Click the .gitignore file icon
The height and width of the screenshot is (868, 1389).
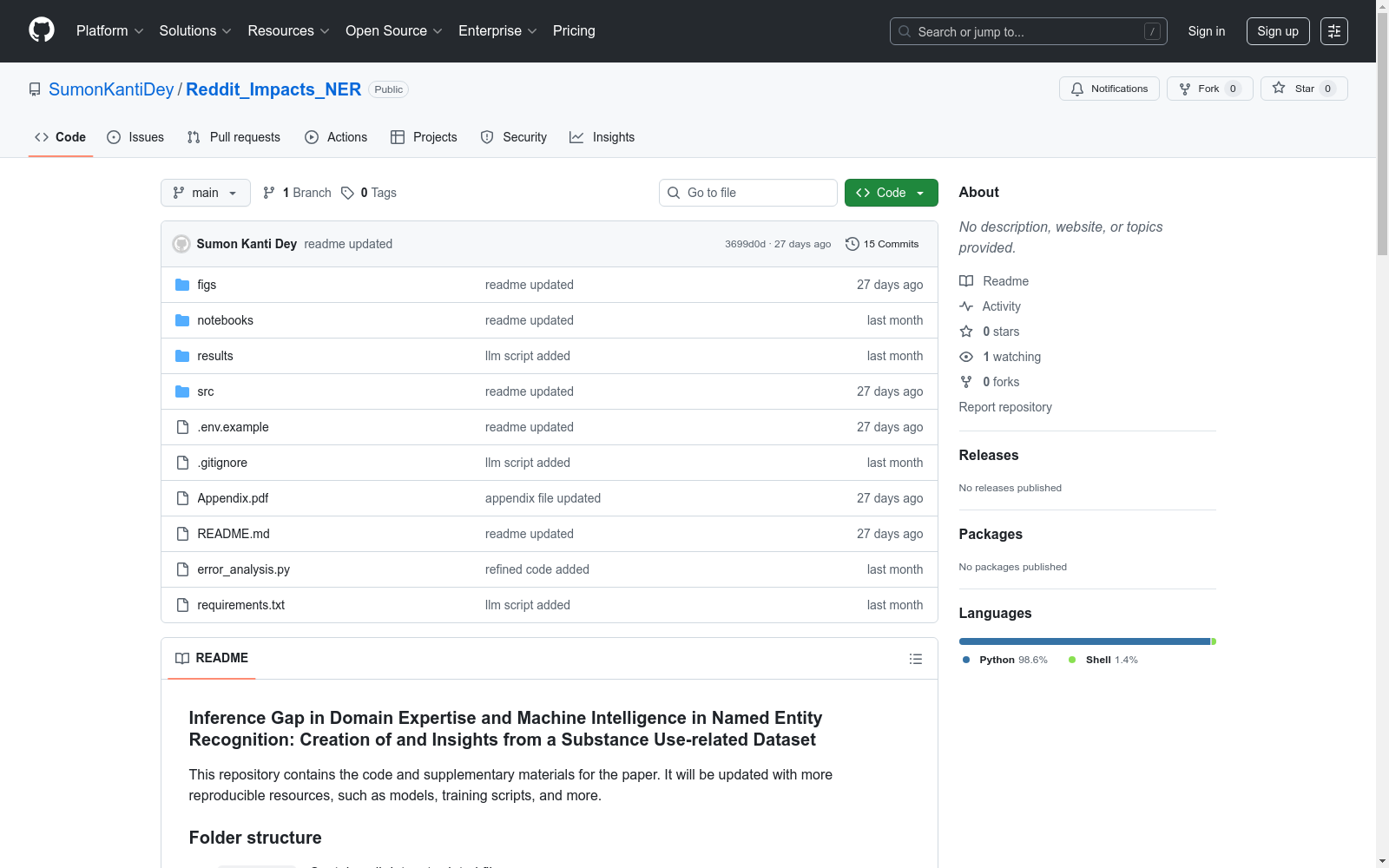pyautogui.click(x=182, y=463)
